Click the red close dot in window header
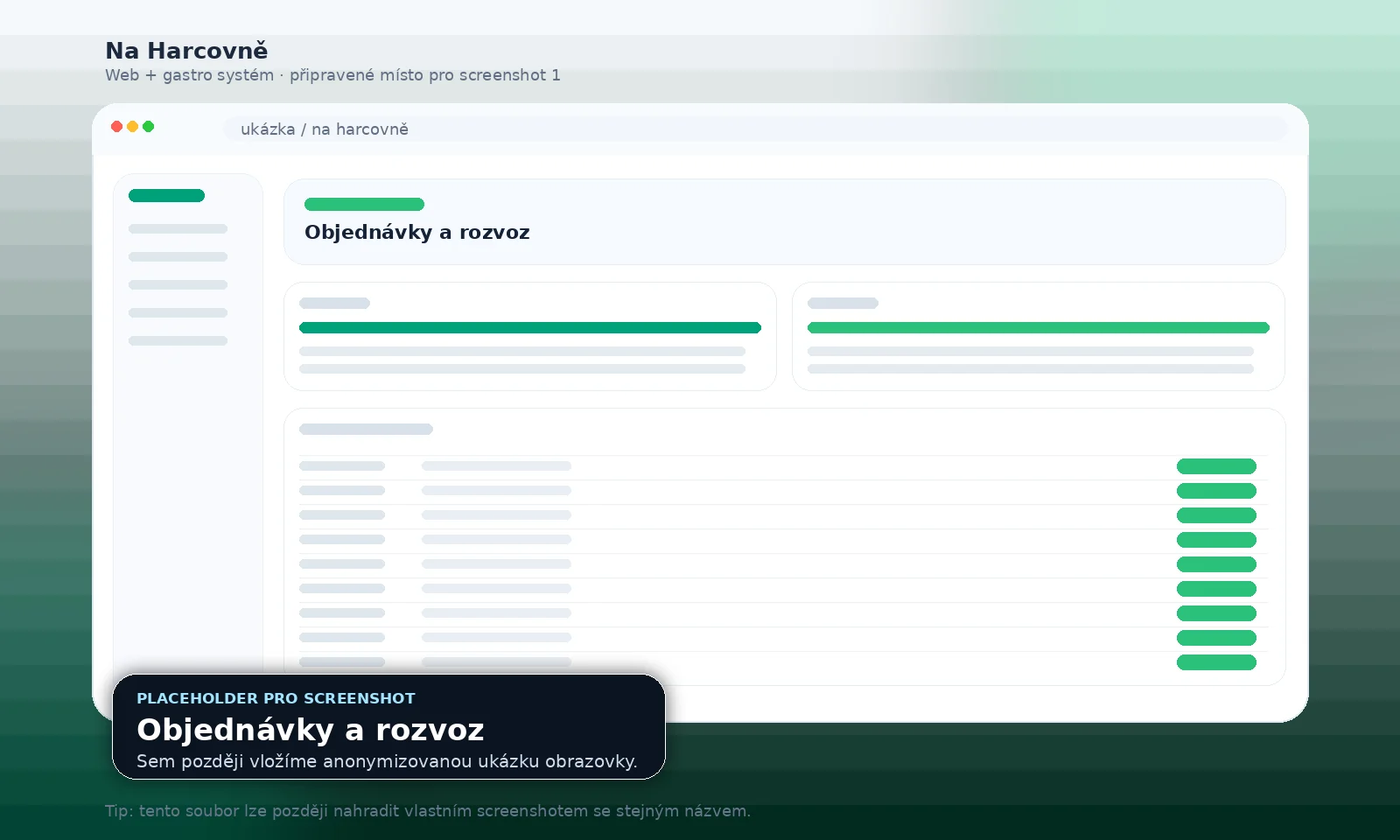This screenshot has width=1400, height=840. tap(116, 127)
